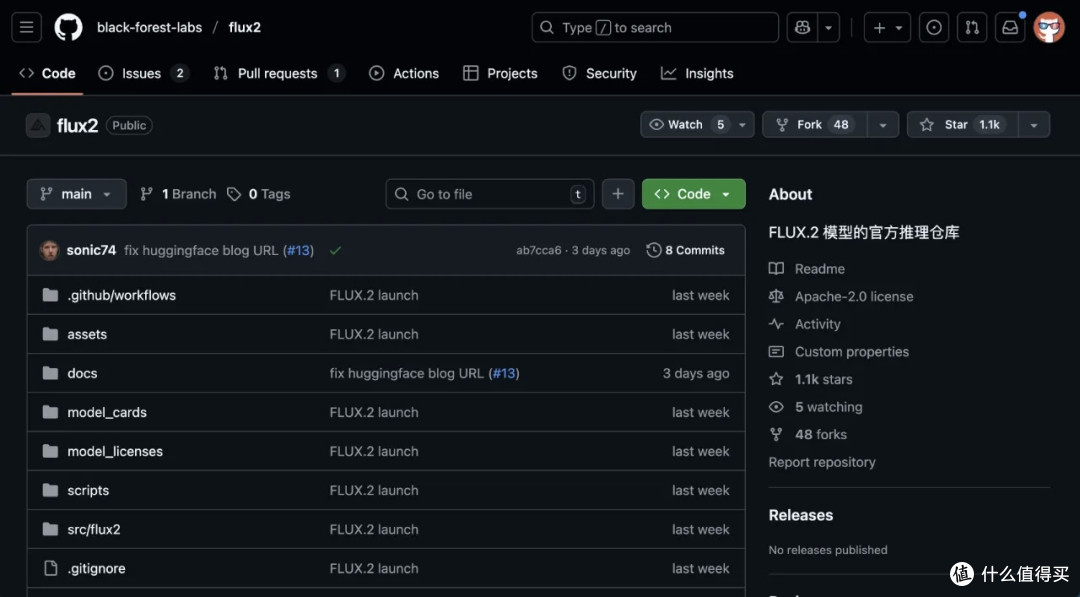
Task: Click the commit status checkmark
Action: pyautogui.click(x=335, y=251)
